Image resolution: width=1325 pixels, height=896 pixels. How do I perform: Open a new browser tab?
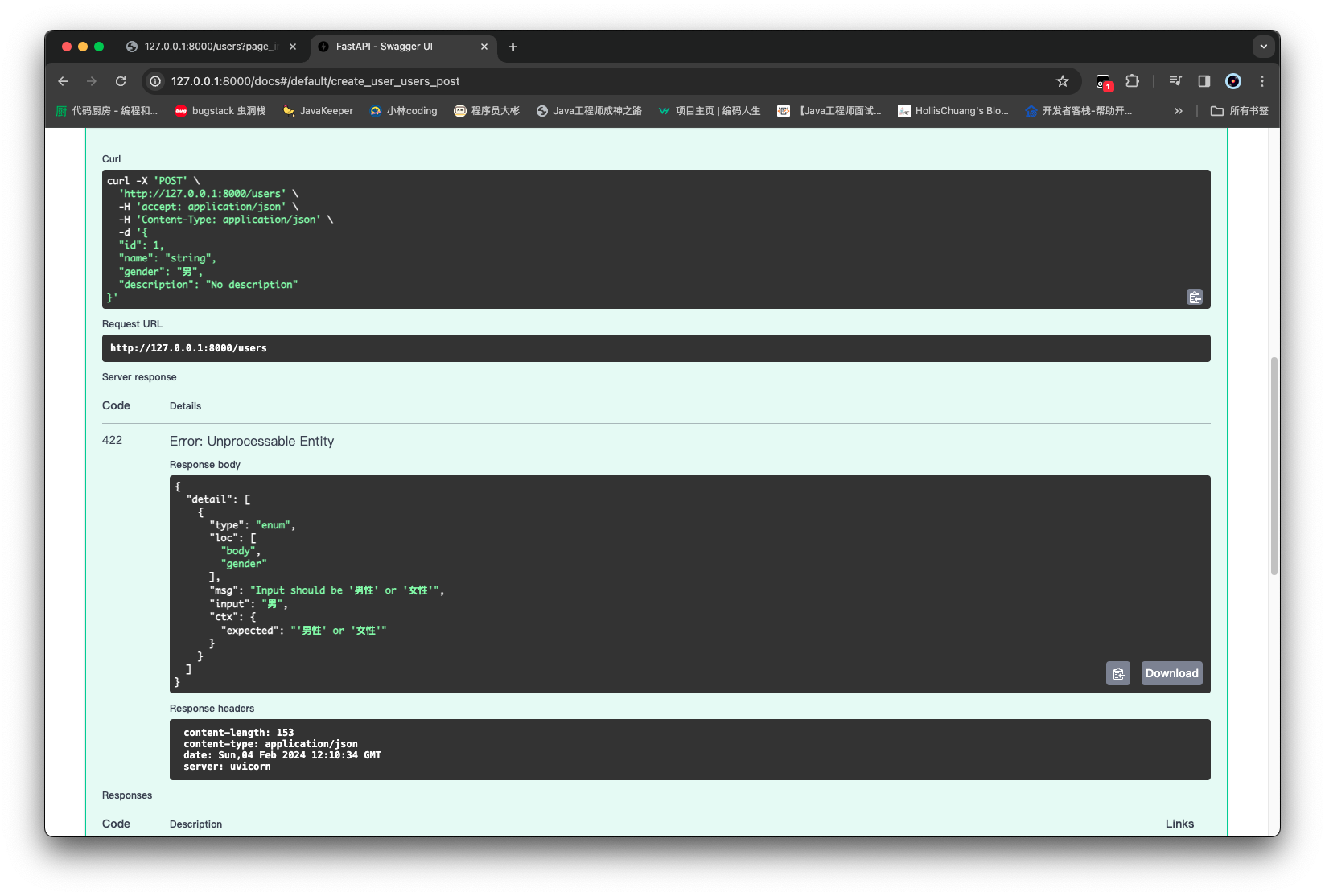click(513, 47)
